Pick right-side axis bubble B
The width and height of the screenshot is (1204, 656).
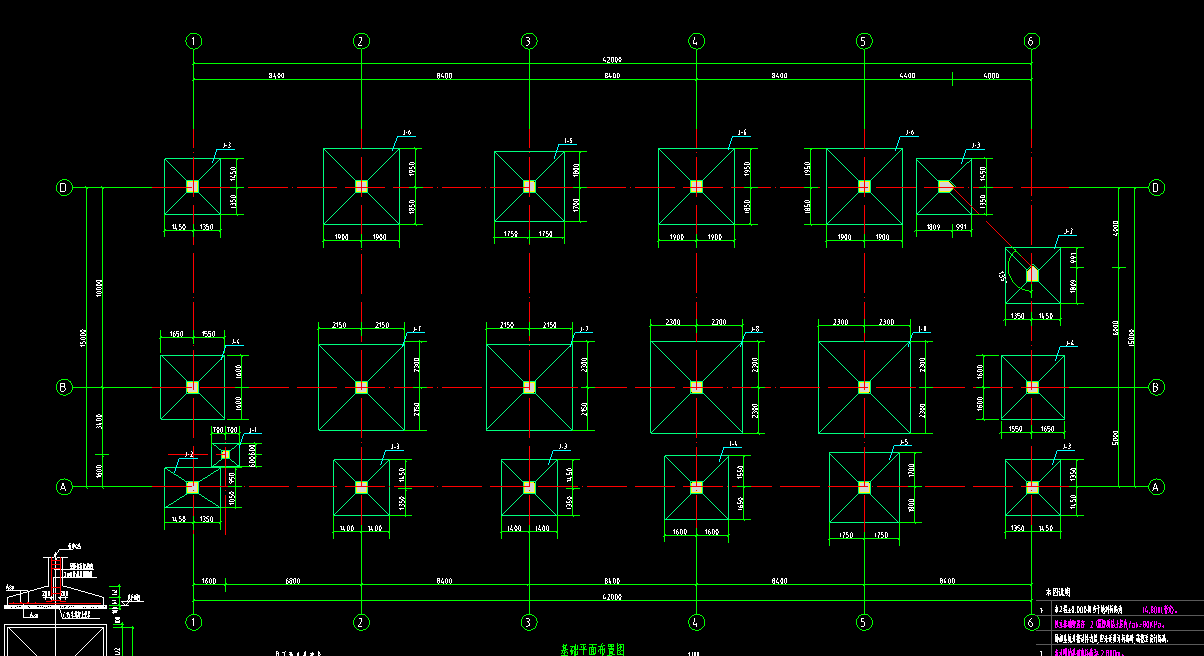click(x=1157, y=386)
